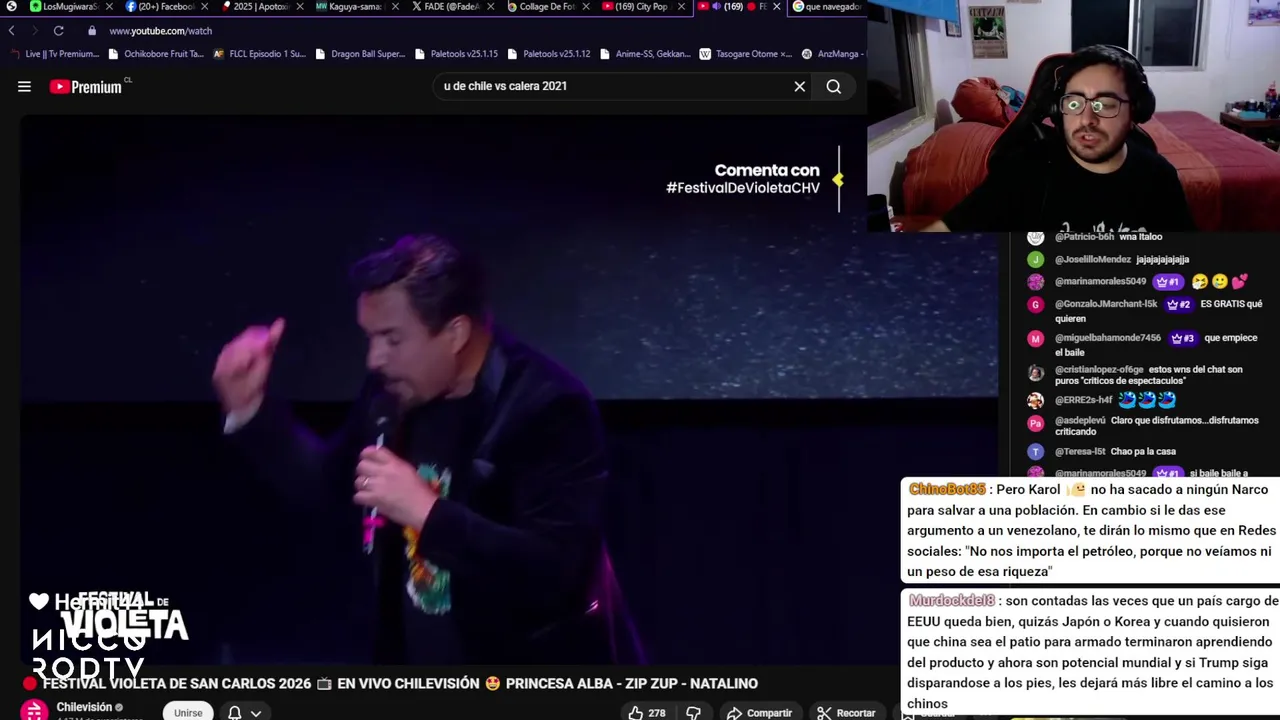Close the Kaguya-sama tab
Image resolution: width=1280 pixels, height=720 pixels.
(x=395, y=7)
